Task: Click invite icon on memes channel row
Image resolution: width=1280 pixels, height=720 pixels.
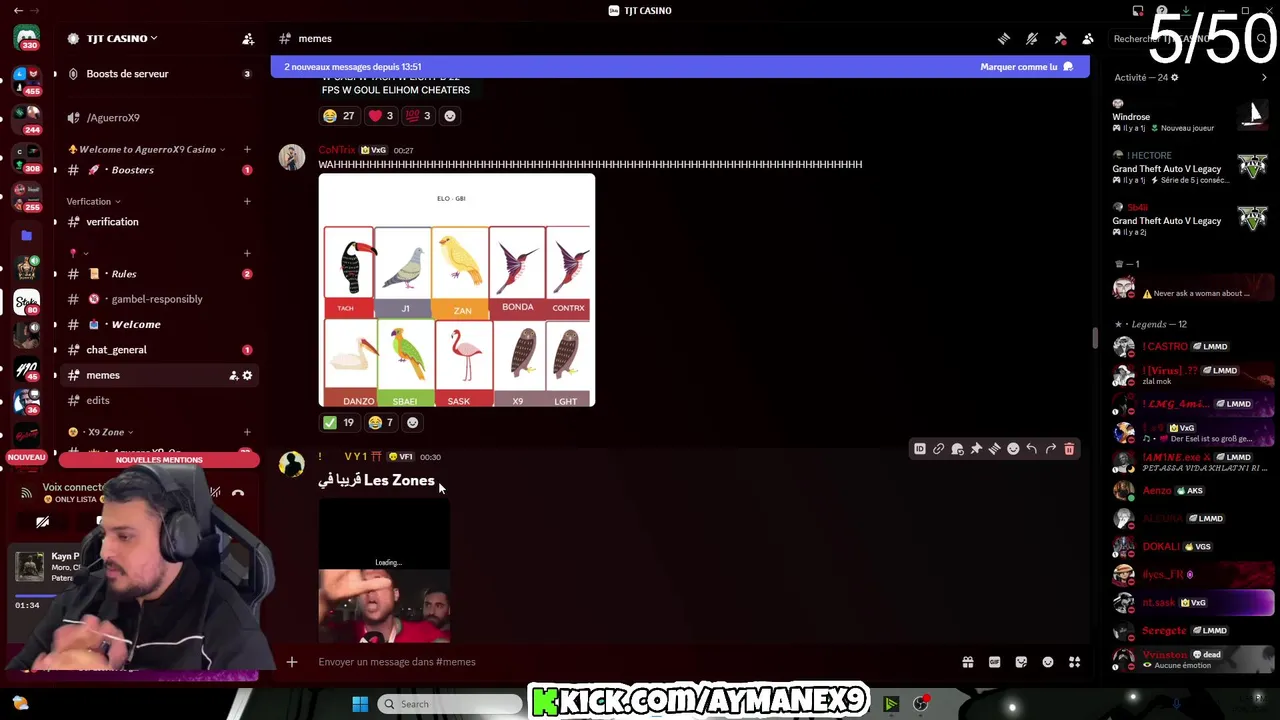Action: click(x=233, y=375)
